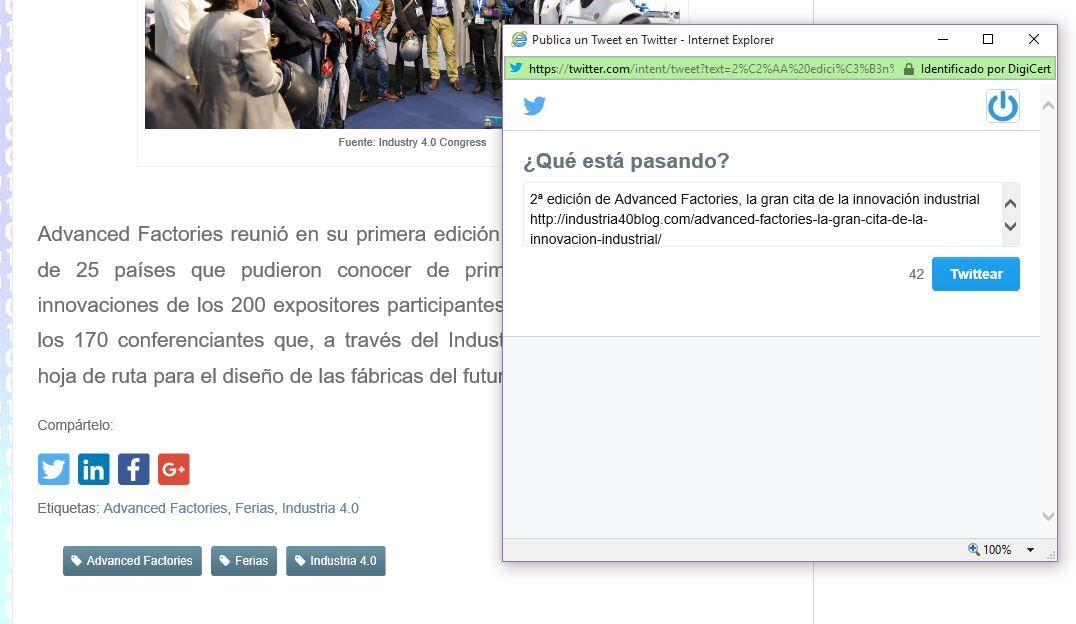Click the blue power icon in the tweet popup
The height and width of the screenshot is (624, 1076).
[1003, 106]
